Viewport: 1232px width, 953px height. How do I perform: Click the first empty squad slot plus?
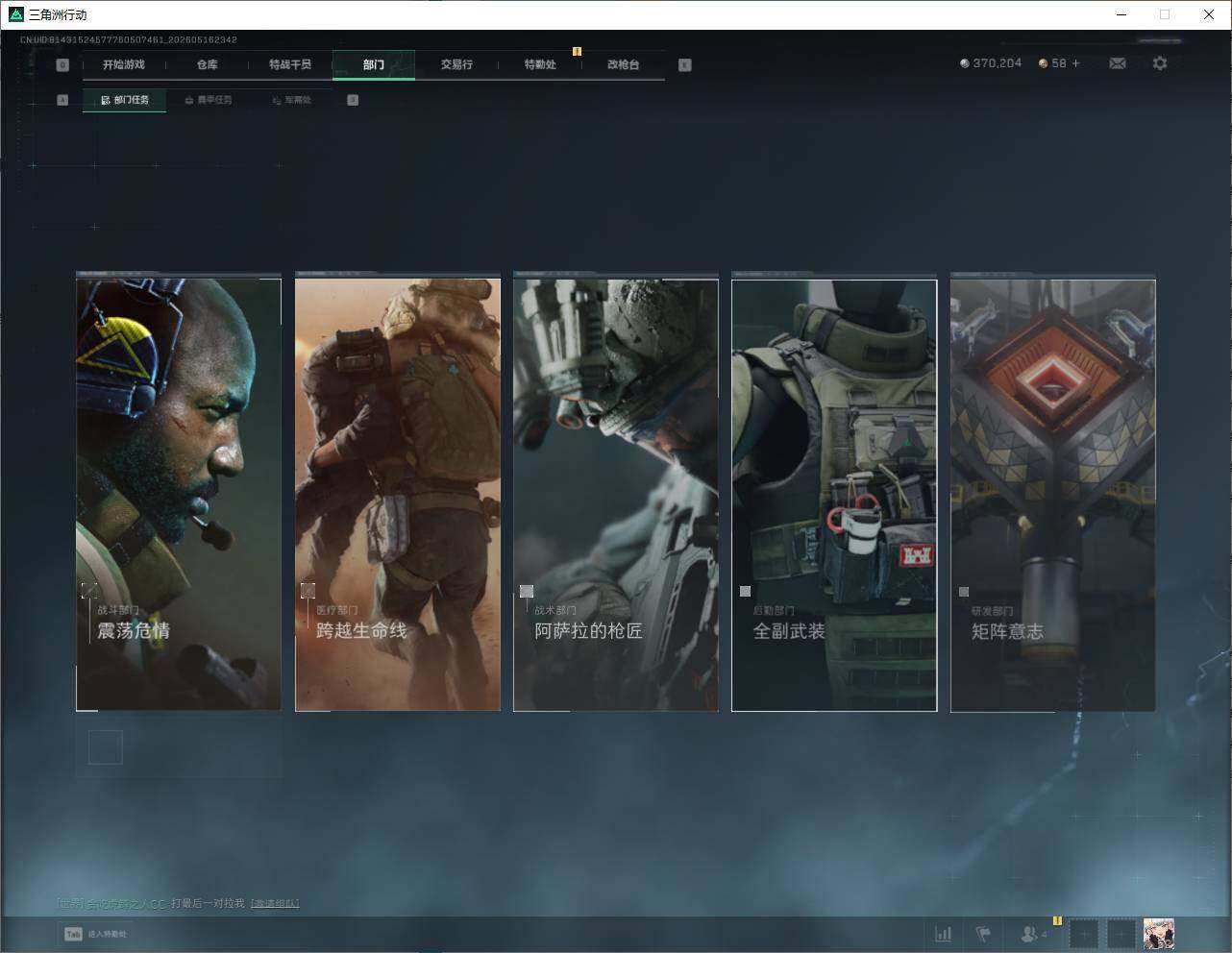[x=1083, y=934]
